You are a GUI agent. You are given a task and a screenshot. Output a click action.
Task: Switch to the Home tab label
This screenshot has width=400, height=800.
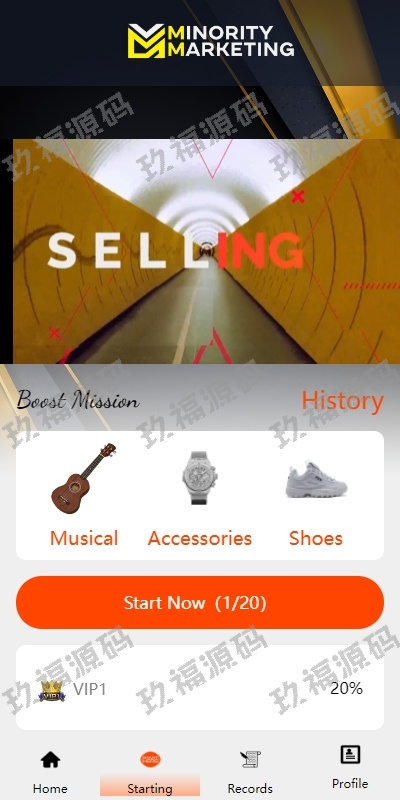coord(50,788)
